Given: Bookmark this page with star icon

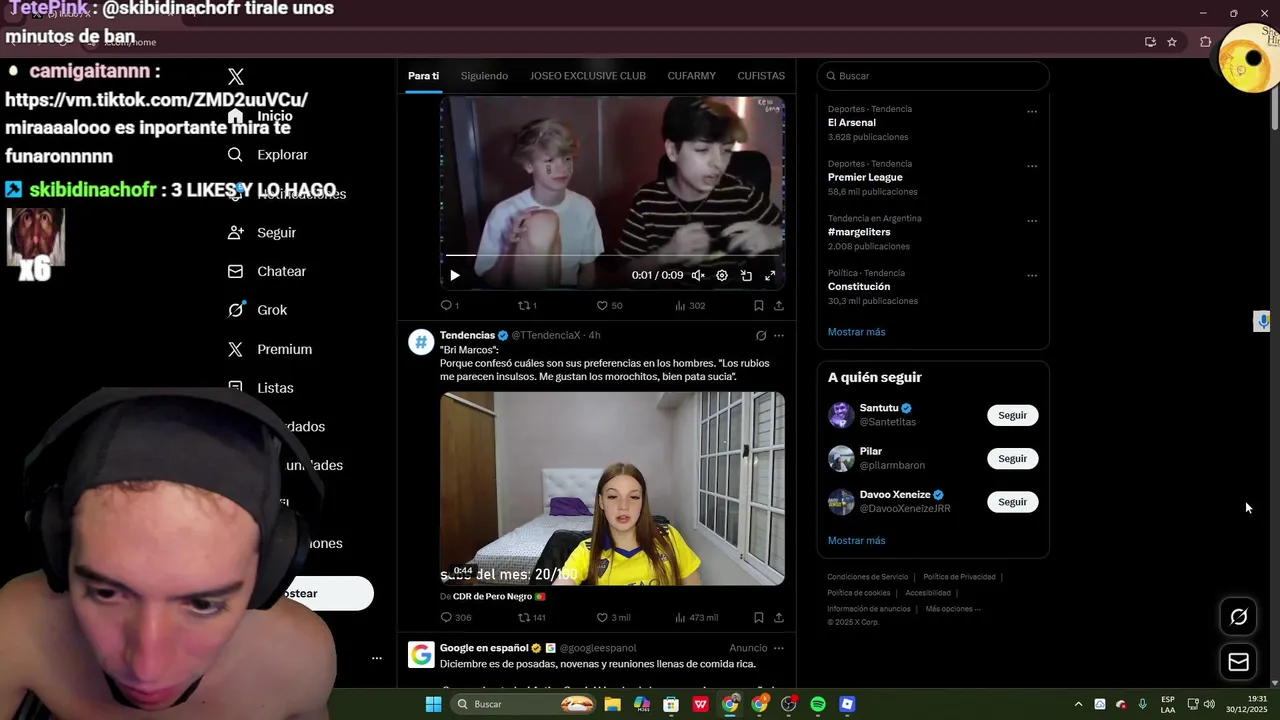Looking at the screenshot, I should pyautogui.click(x=1172, y=42).
